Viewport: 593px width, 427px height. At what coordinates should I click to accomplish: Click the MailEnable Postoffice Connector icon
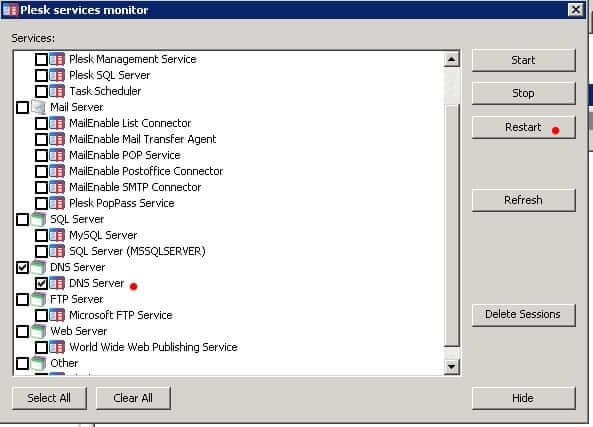tap(57, 171)
